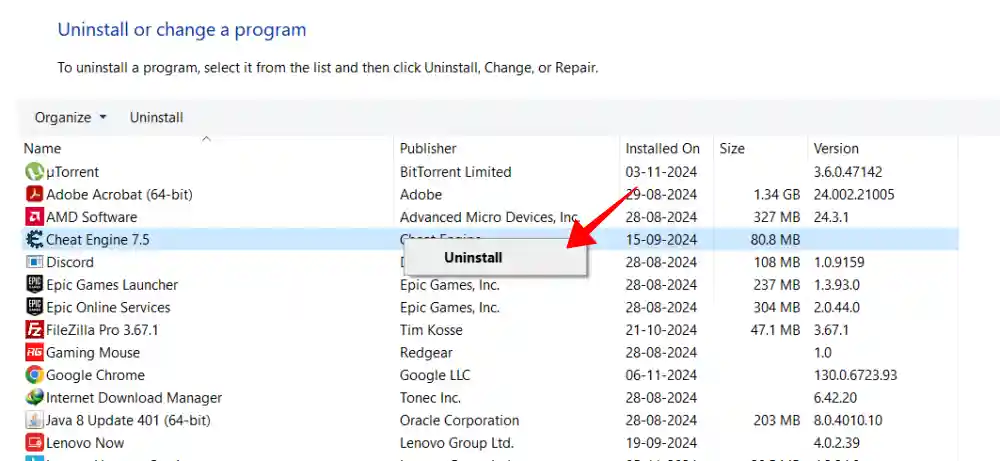Select Internet Download Manager entry
Viewport: 1000px width, 461px height.
click(134, 398)
